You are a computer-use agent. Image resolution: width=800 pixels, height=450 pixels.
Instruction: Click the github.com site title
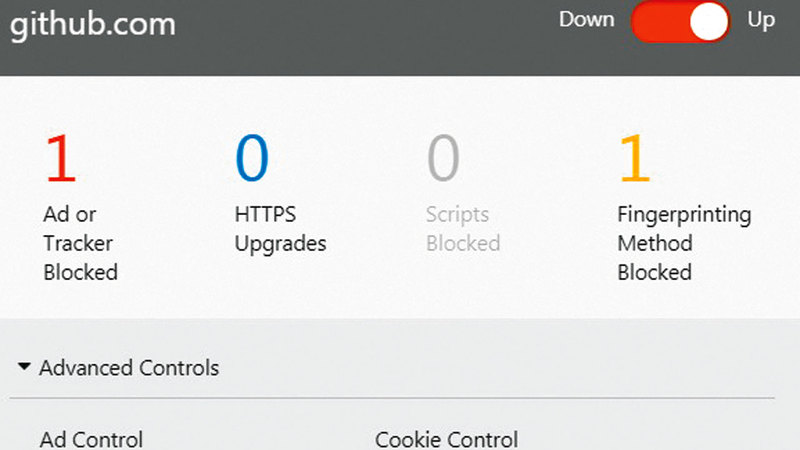(93, 25)
